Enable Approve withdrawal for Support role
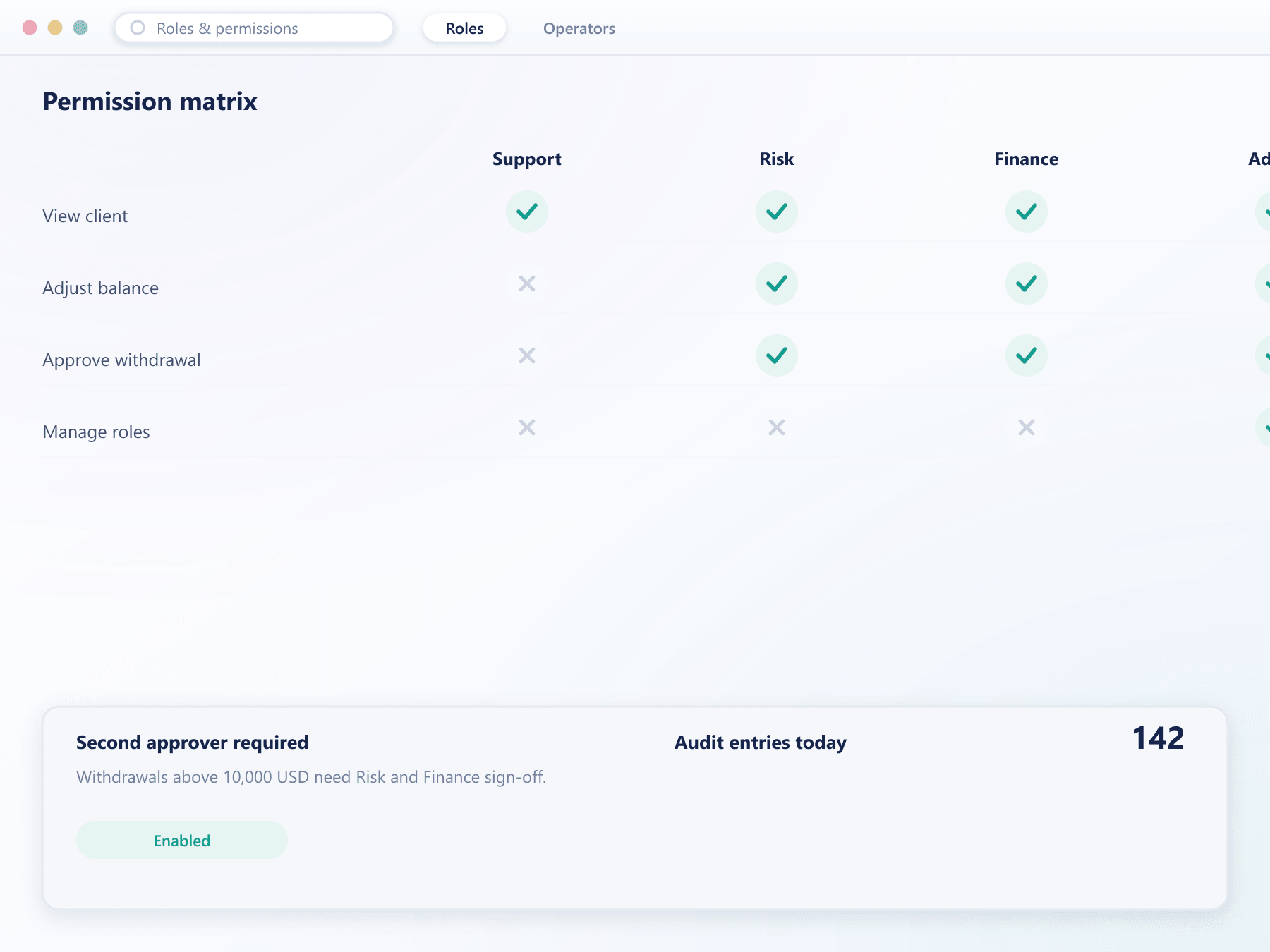 [x=527, y=355]
